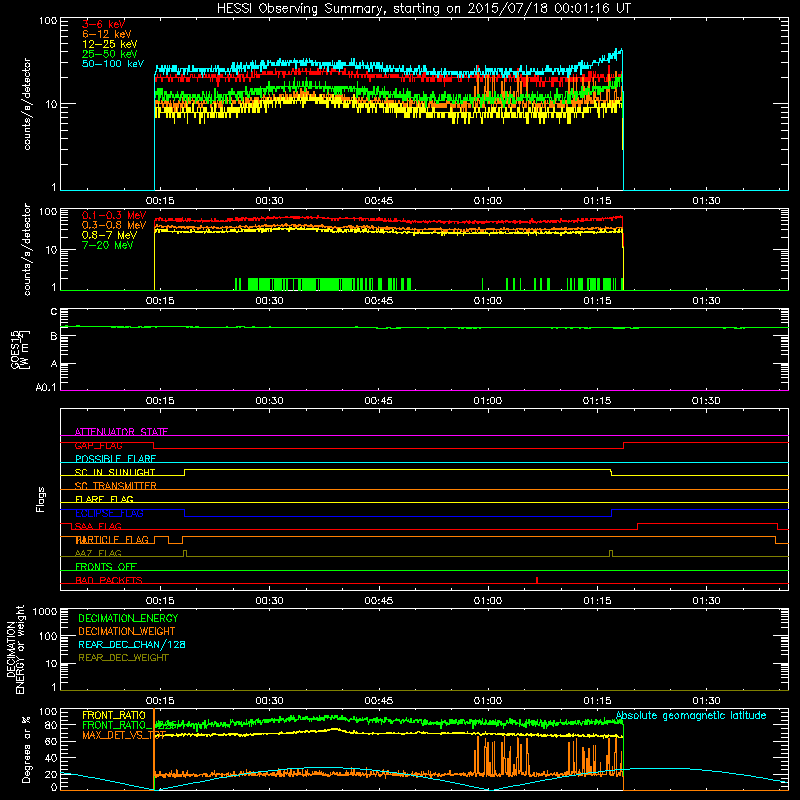Click the POSSIBLE_FLARE flag label

click(x=115, y=459)
